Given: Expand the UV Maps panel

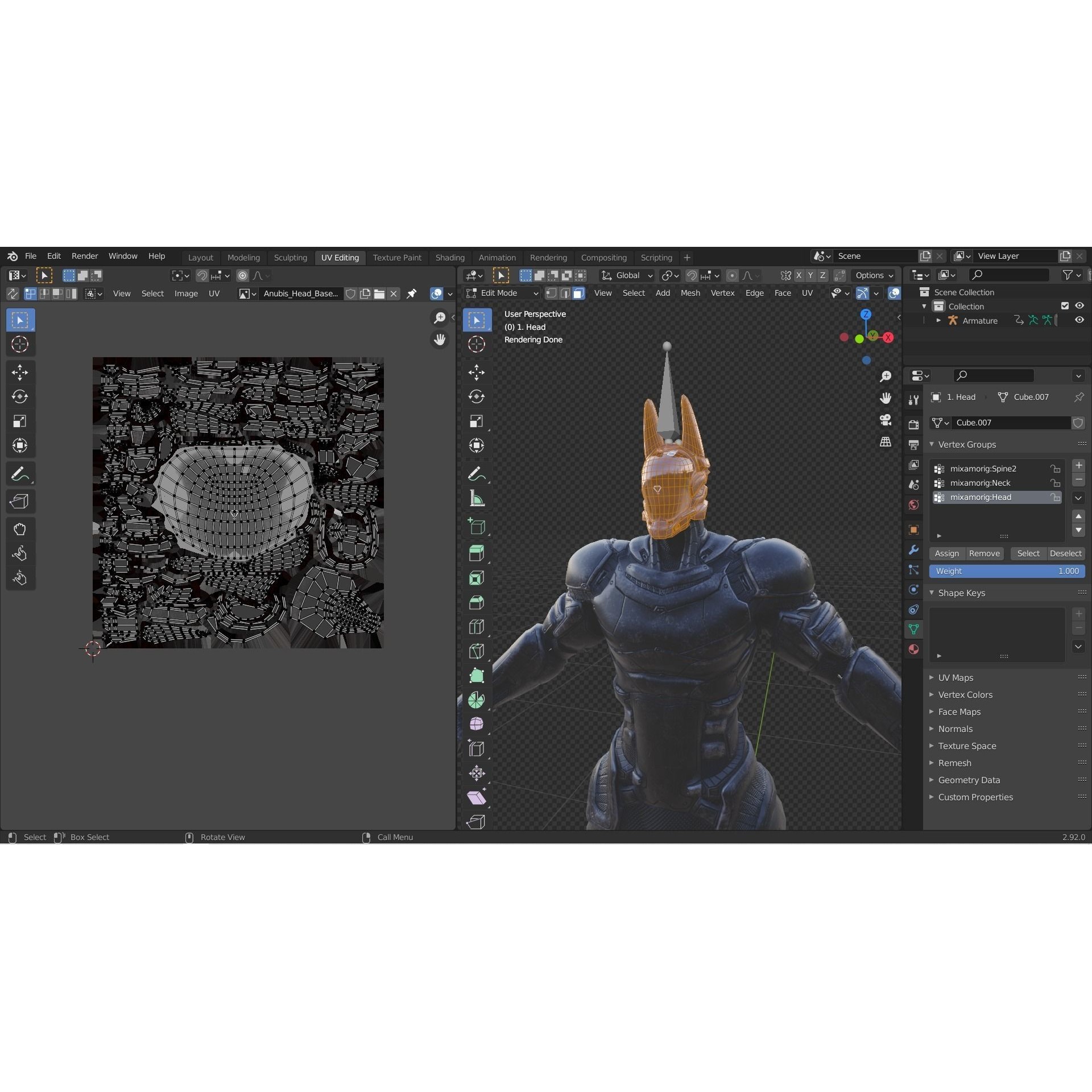Looking at the screenshot, I should [x=955, y=677].
